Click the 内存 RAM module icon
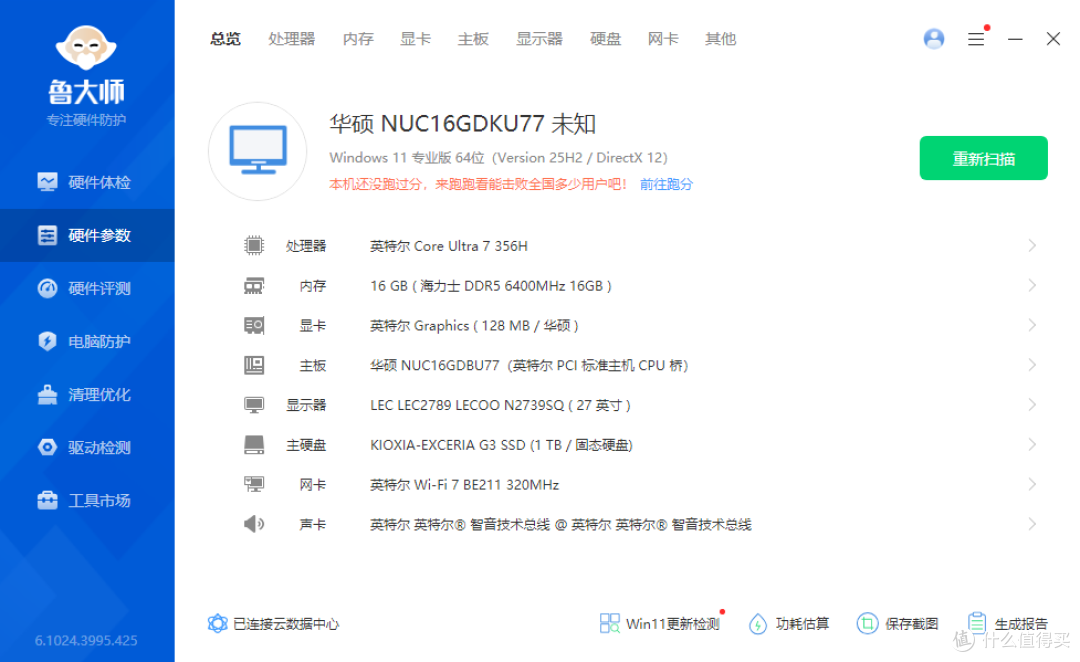The width and height of the screenshot is (1080, 662). coord(253,286)
